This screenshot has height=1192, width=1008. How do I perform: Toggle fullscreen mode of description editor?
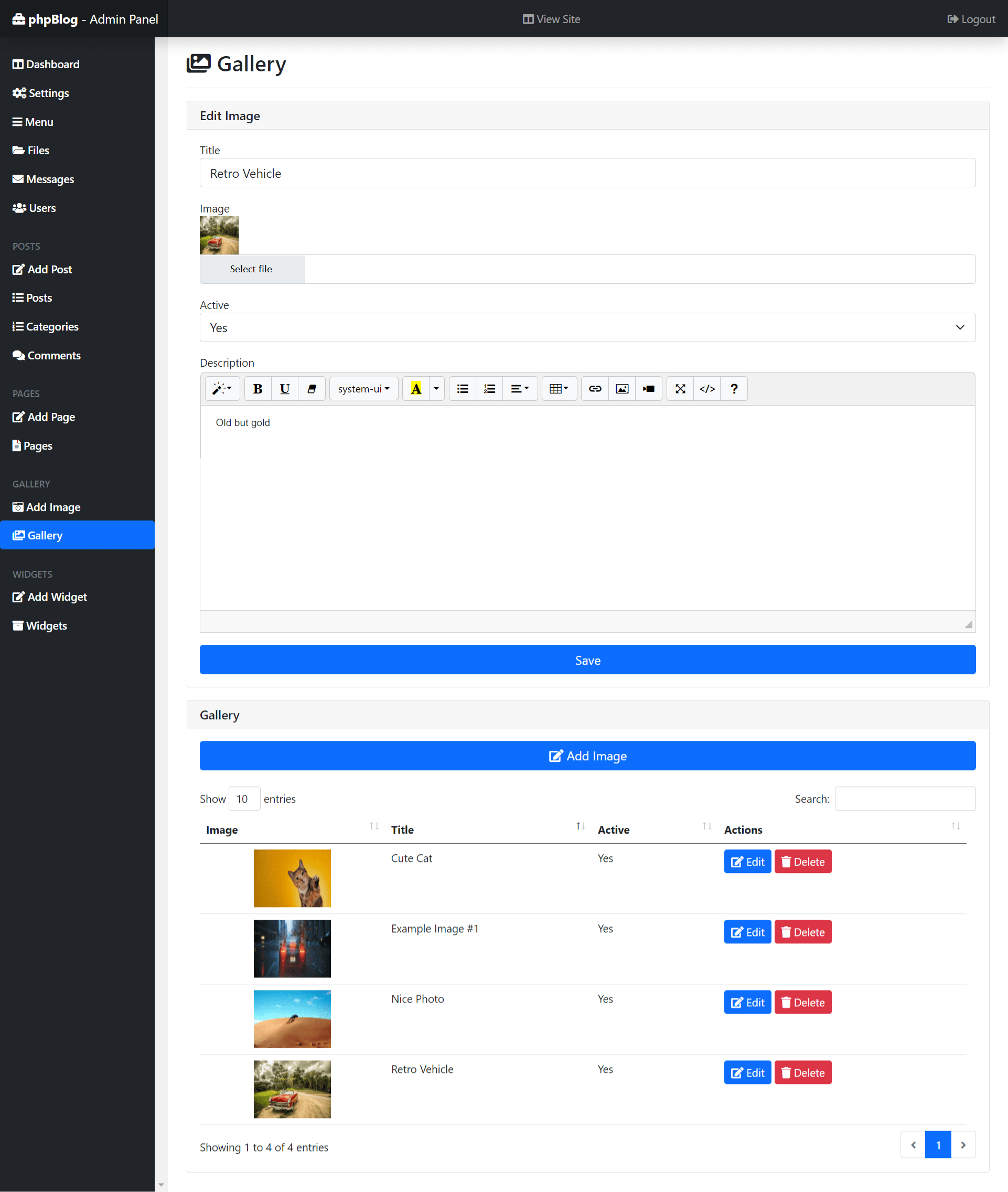pos(680,389)
